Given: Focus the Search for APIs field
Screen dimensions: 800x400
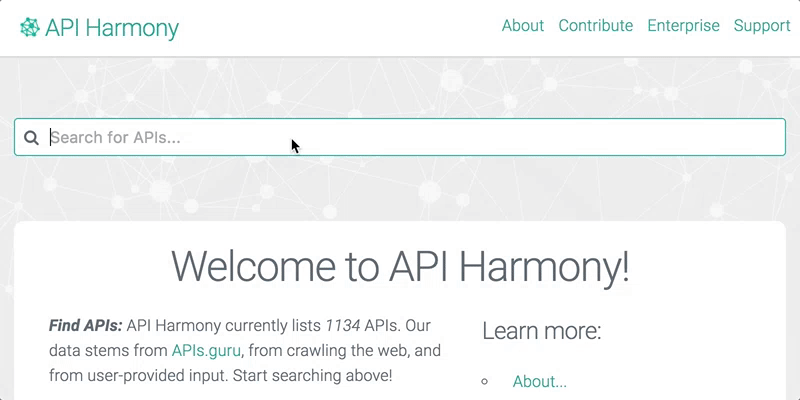Looking at the screenshot, I should click(x=400, y=137).
